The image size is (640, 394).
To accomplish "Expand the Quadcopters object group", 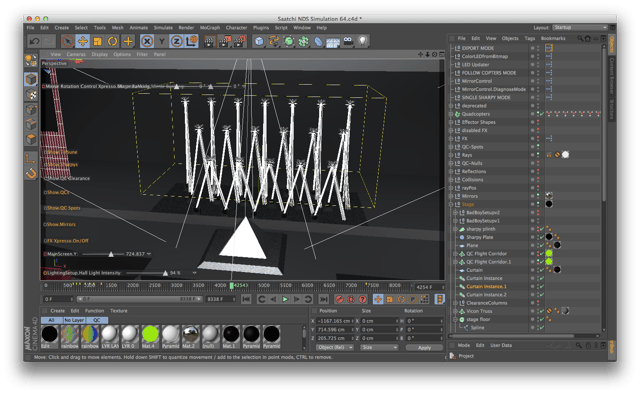I will 451,114.
